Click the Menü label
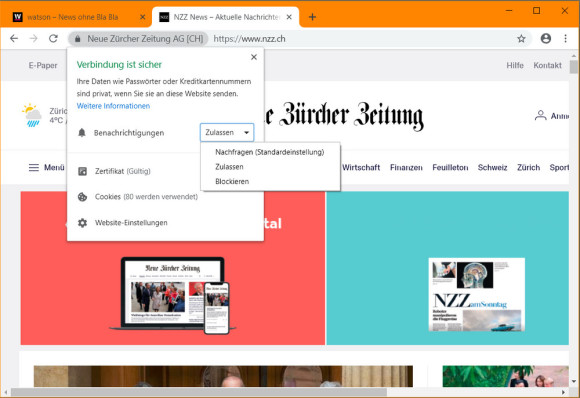This screenshot has height=398, width=580. [54, 168]
